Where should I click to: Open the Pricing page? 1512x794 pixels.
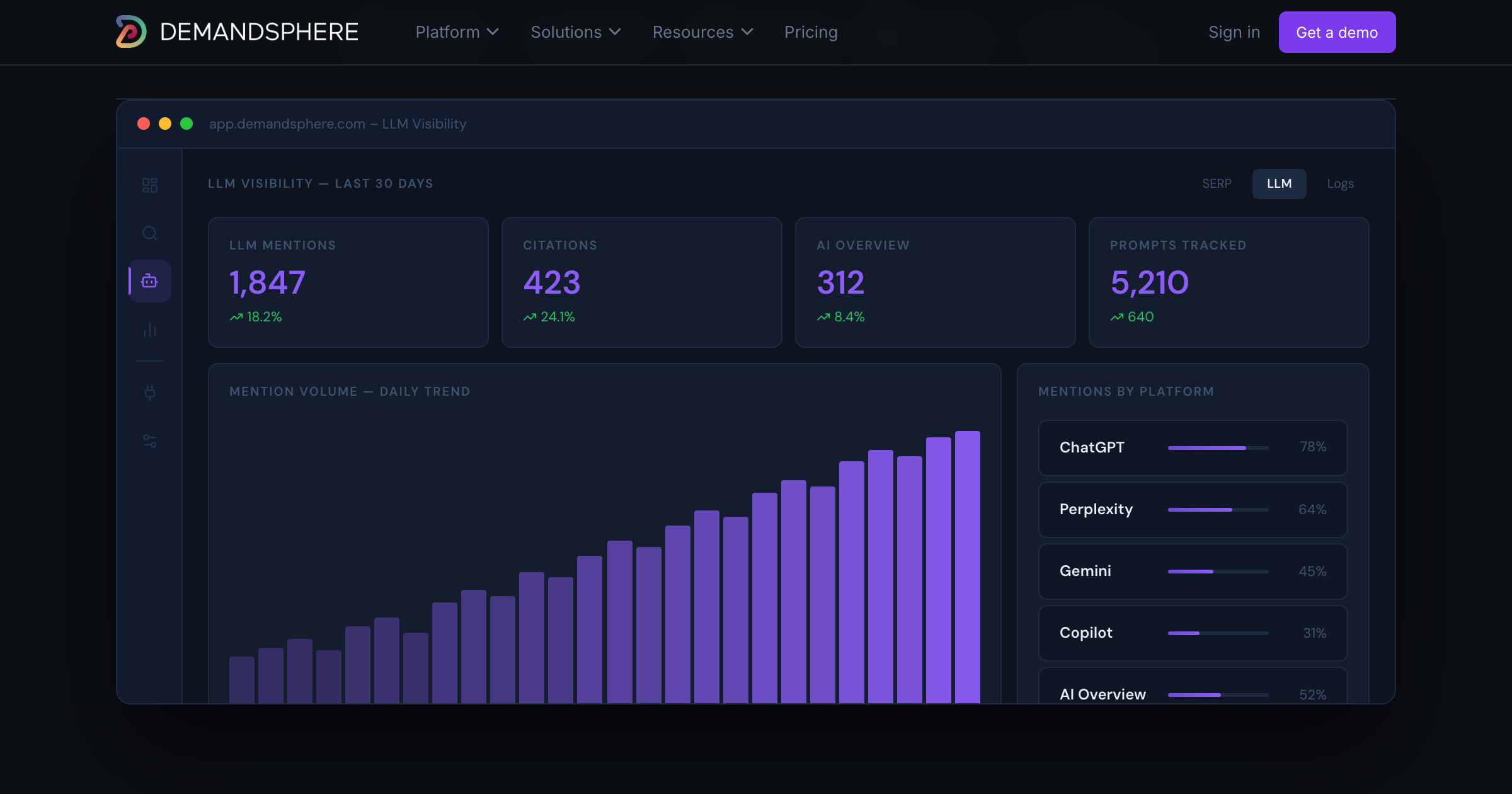coord(811,32)
